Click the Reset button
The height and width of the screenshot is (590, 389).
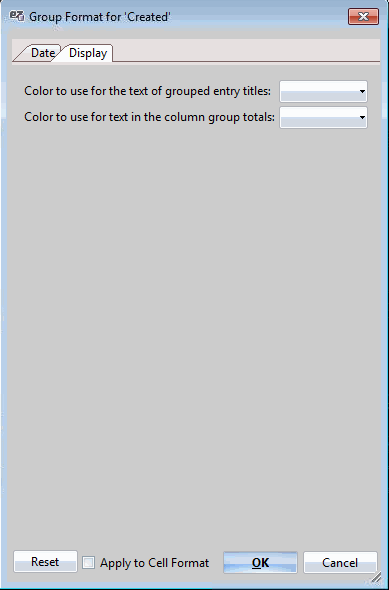coord(45,561)
